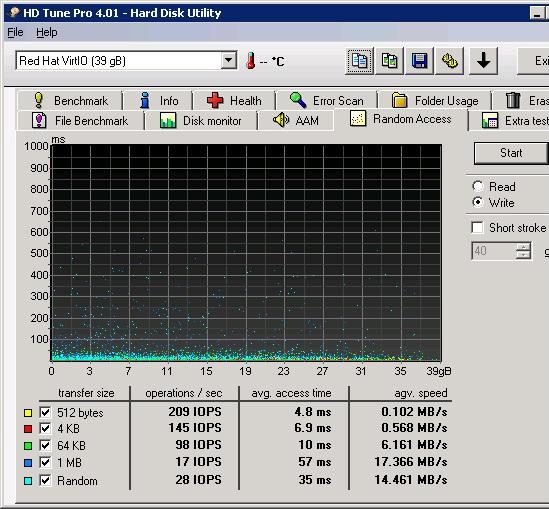This screenshot has height=509, width=549.
Task: Click the Random Access scatter icon
Action: pyautogui.click(x=358, y=119)
